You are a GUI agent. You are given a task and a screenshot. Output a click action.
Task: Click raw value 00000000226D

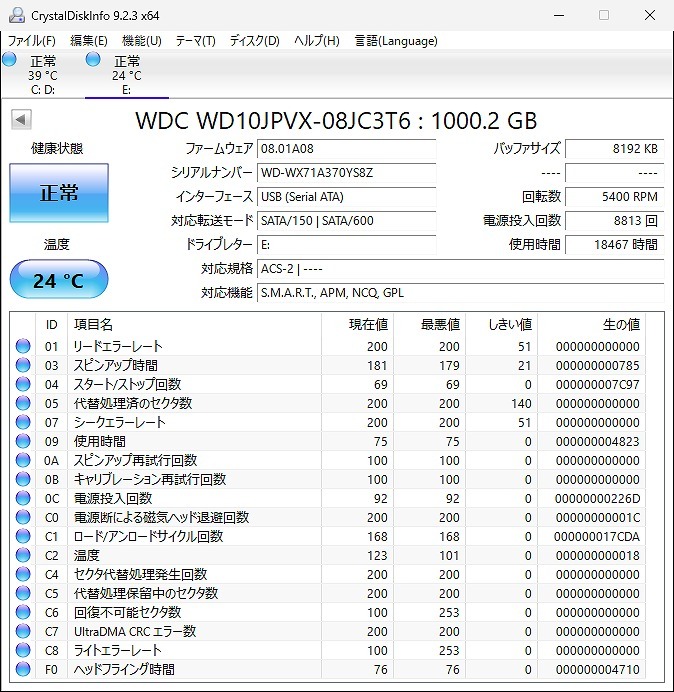point(597,498)
